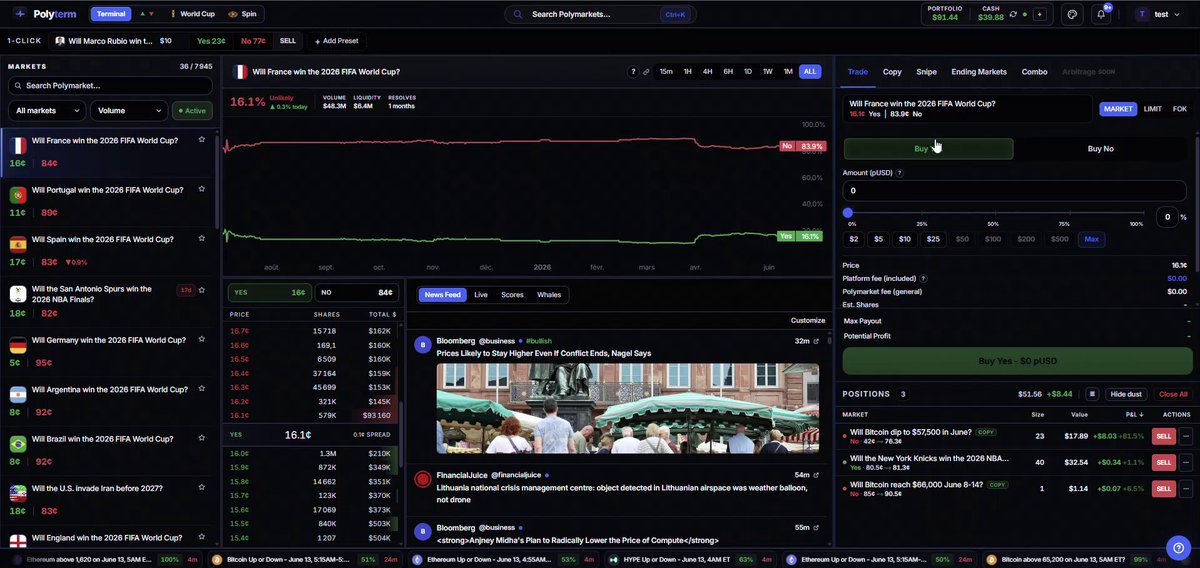Open the Ending Markets tab
This screenshot has height=568, width=1200.
coord(979,72)
